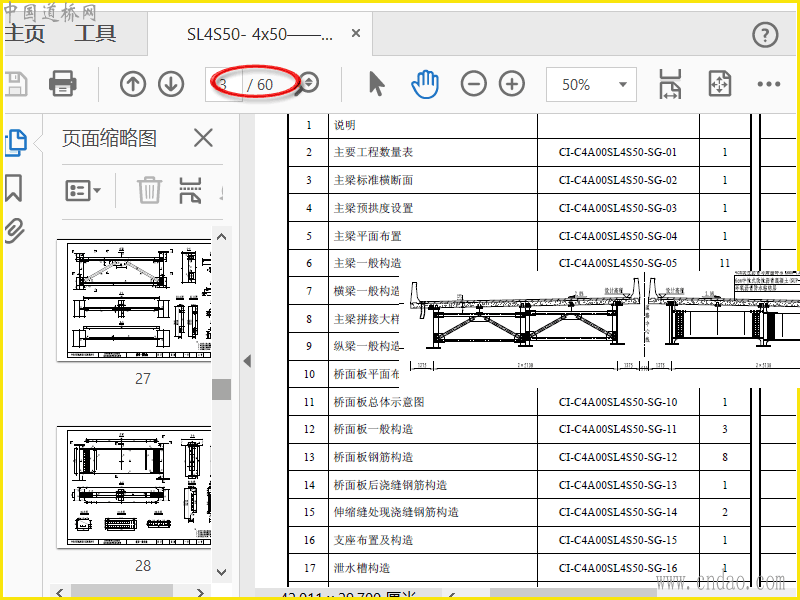Screen dimensions: 800x600
Task: Switch to the 工具 tab
Action: pos(95,34)
